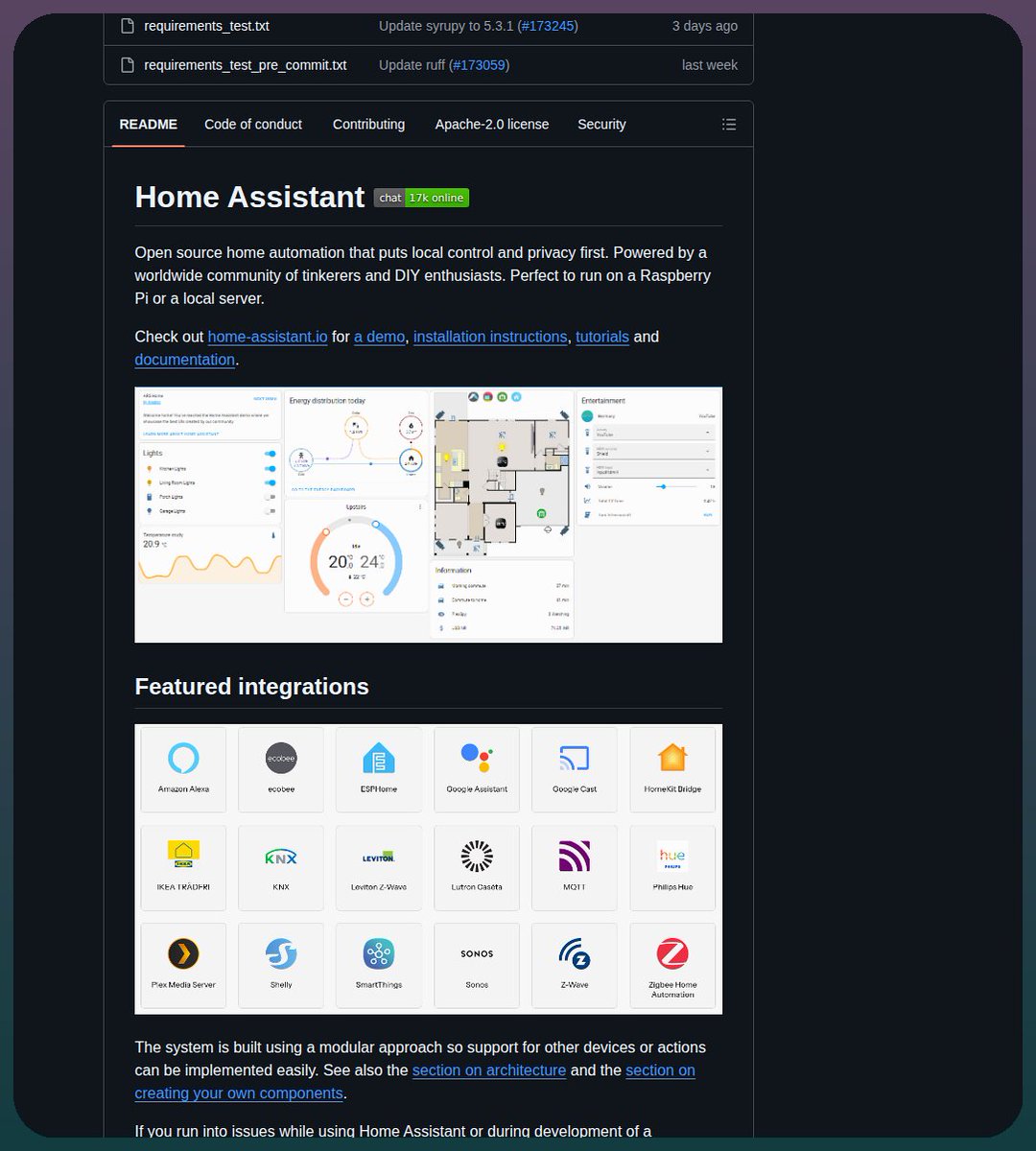Click the Lutron Caséta integration logo
Screen dimensions: 1036x1151
pos(477,856)
